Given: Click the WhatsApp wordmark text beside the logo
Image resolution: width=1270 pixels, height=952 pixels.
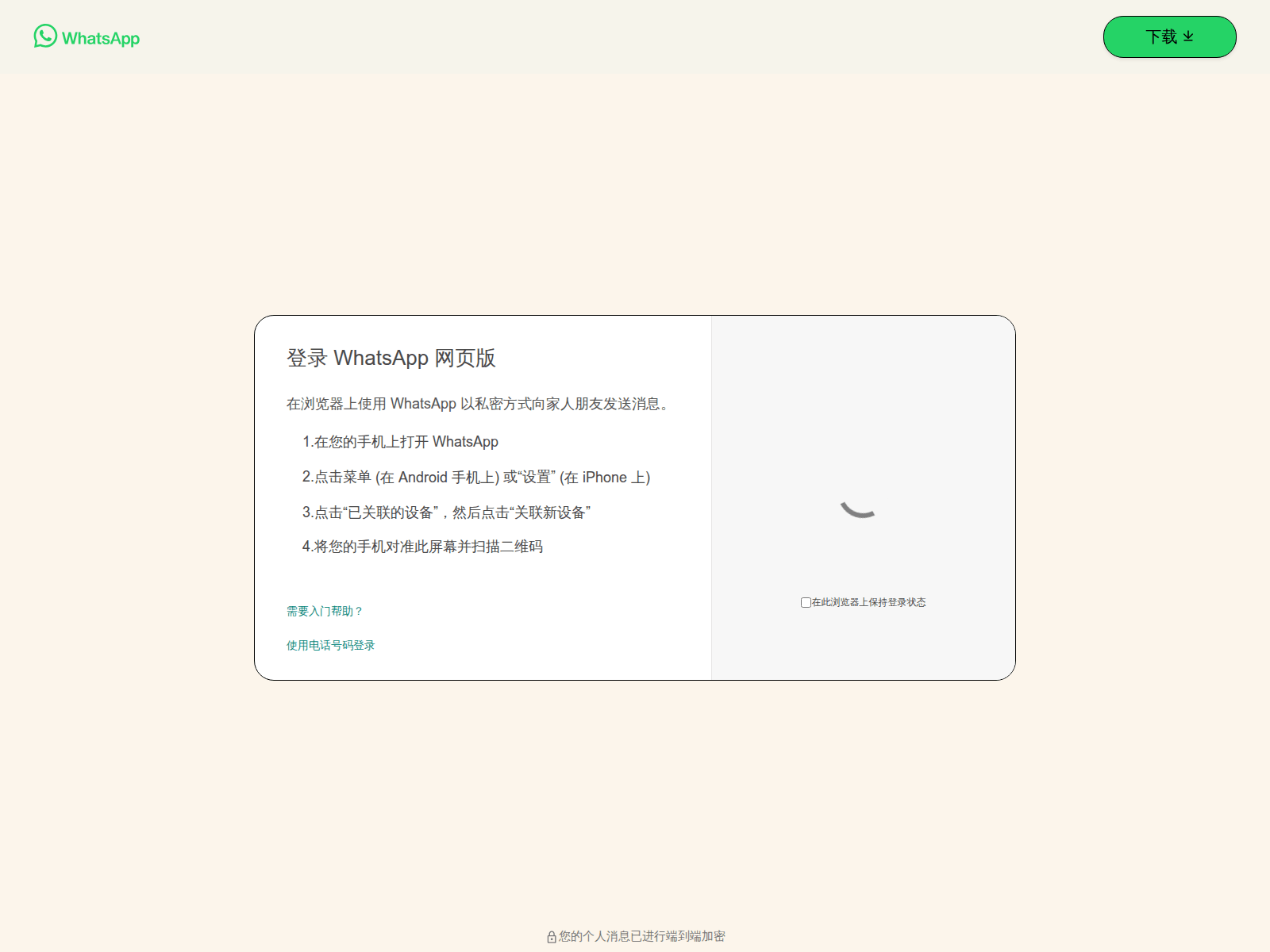Looking at the screenshot, I should point(100,38).
